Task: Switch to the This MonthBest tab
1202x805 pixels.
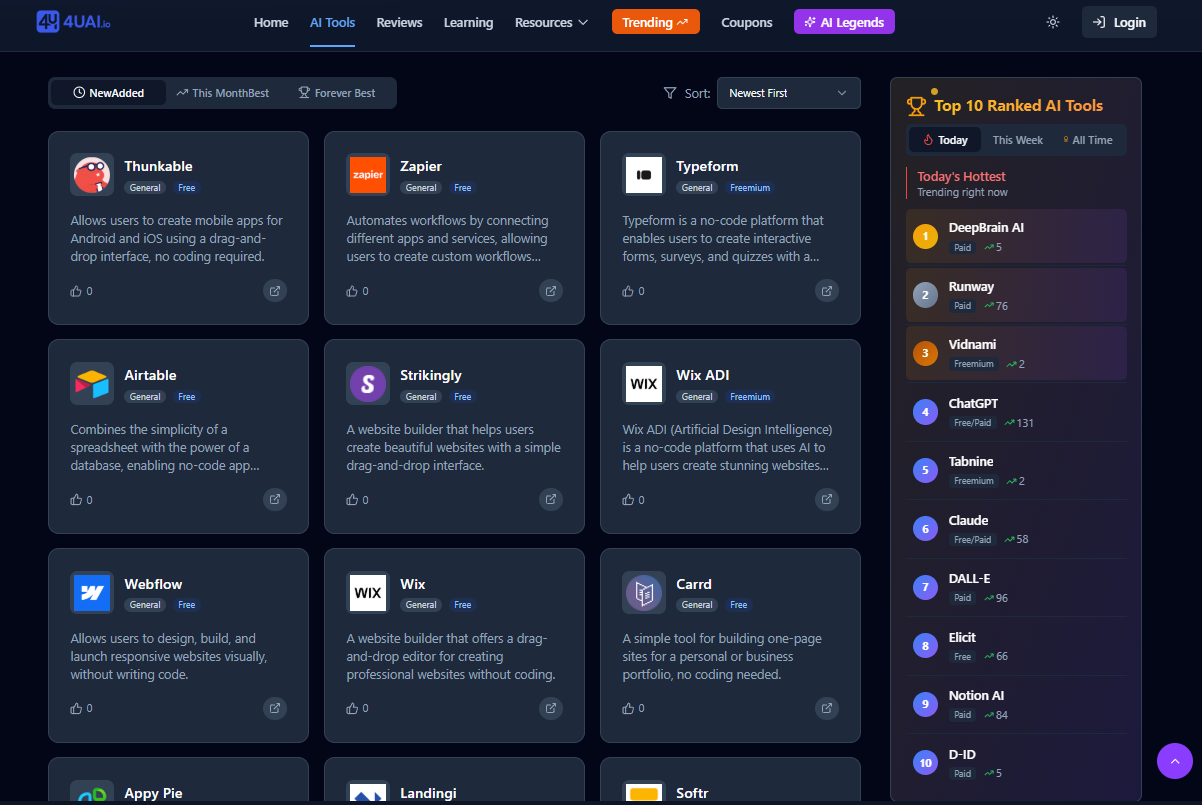Action: click(x=223, y=93)
